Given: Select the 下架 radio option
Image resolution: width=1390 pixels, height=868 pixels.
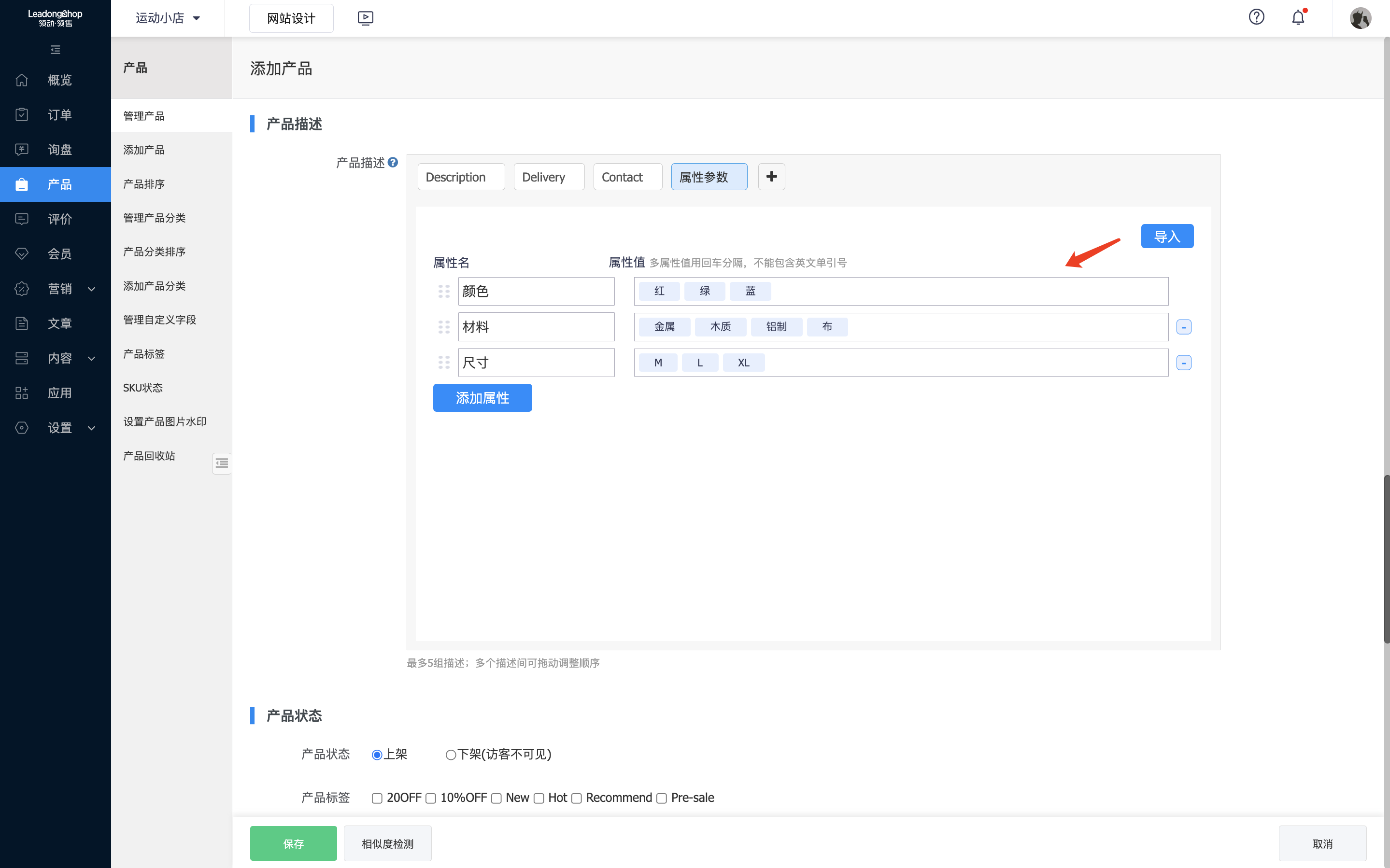Looking at the screenshot, I should (x=451, y=755).
